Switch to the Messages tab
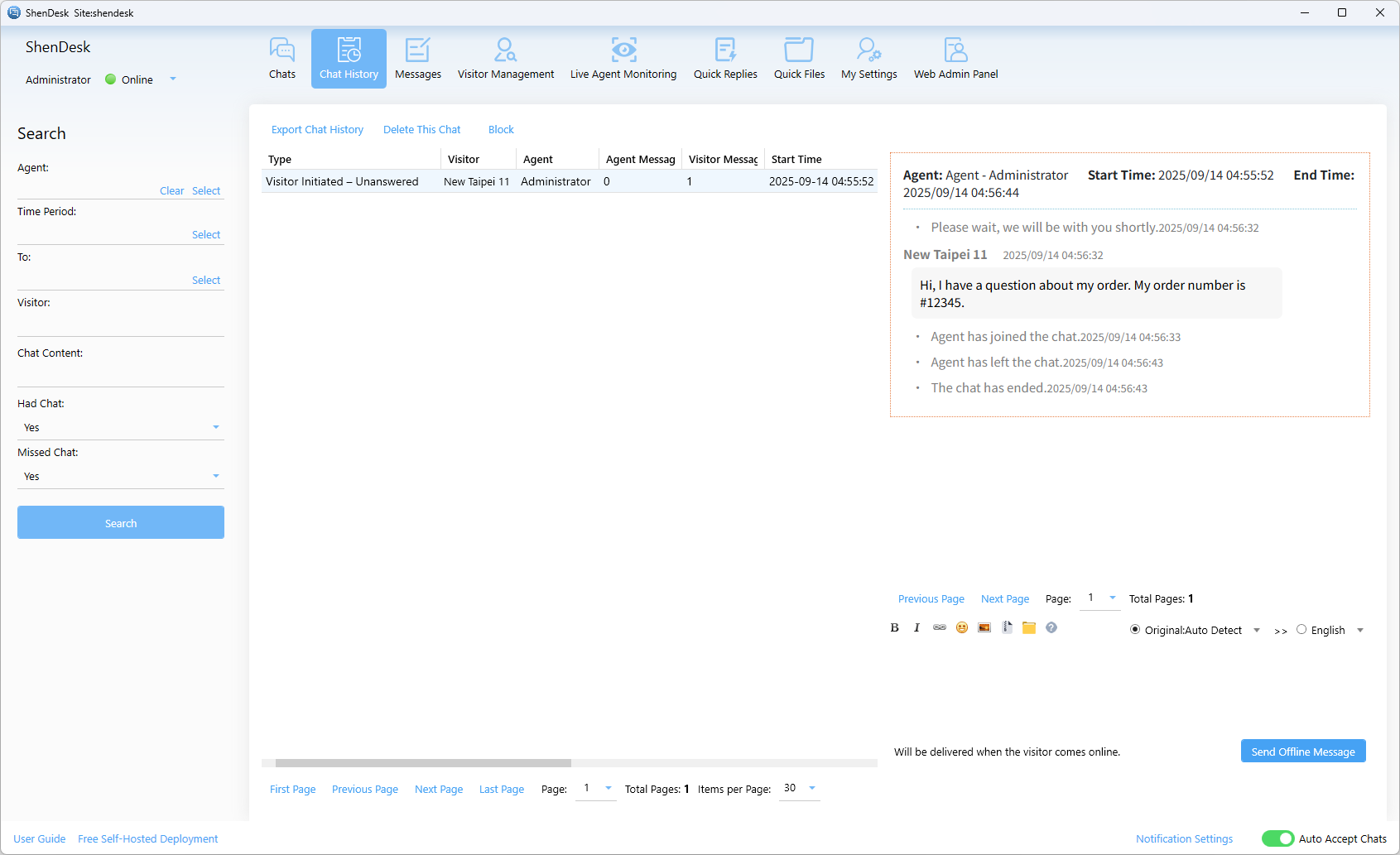This screenshot has width=1400, height=855. coord(417,58)
